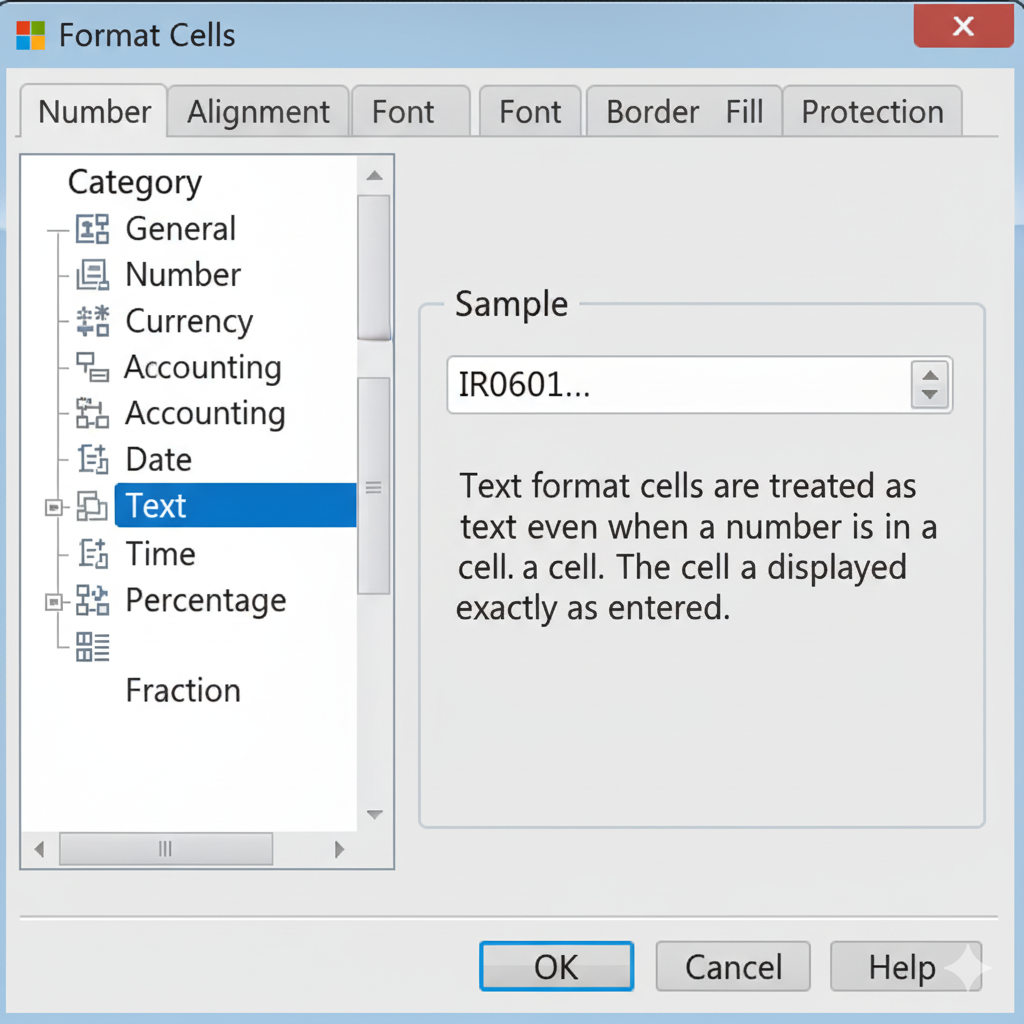
Task: Click the icon beside the highlighted Text item
Action: coord(92,507)
